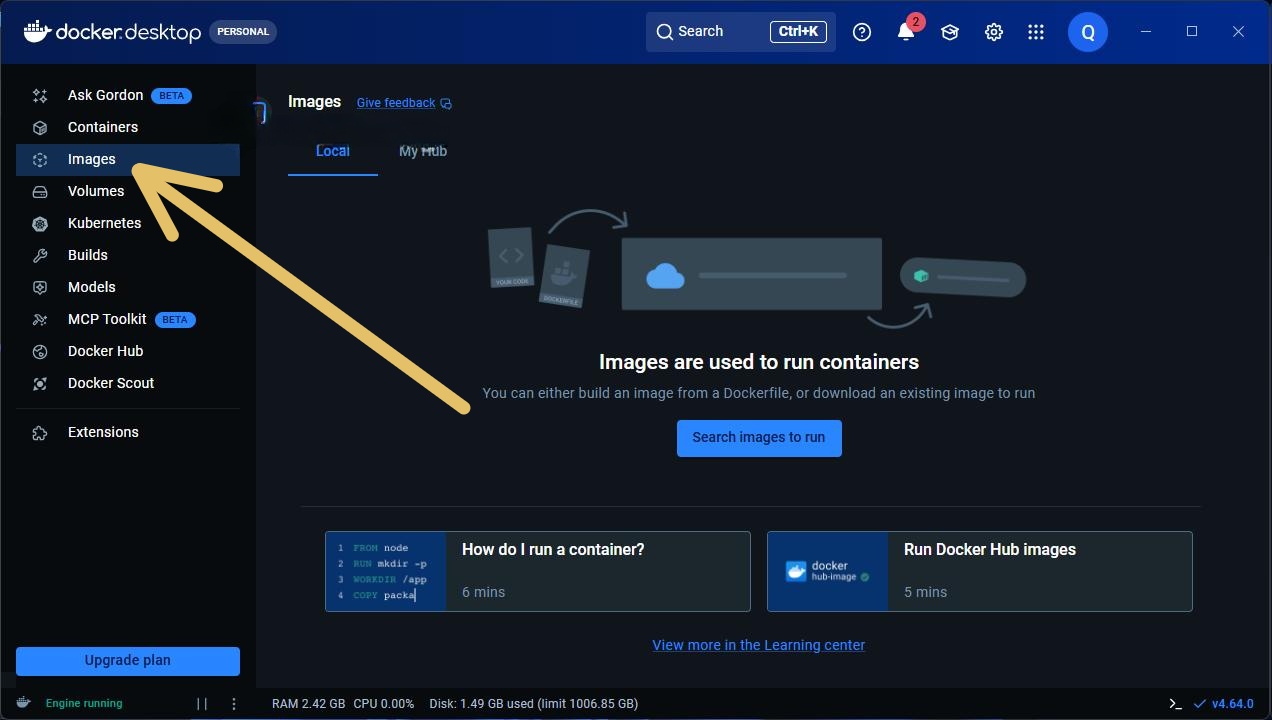Click the Docker whale logo
This screenshot has height=720, width=1272.
tap(37, 31)
